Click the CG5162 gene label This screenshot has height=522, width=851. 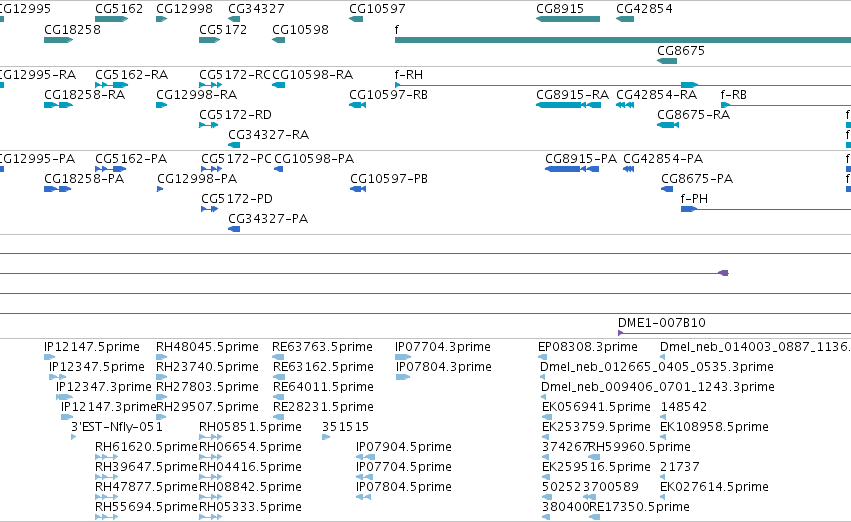click(119, 9)
